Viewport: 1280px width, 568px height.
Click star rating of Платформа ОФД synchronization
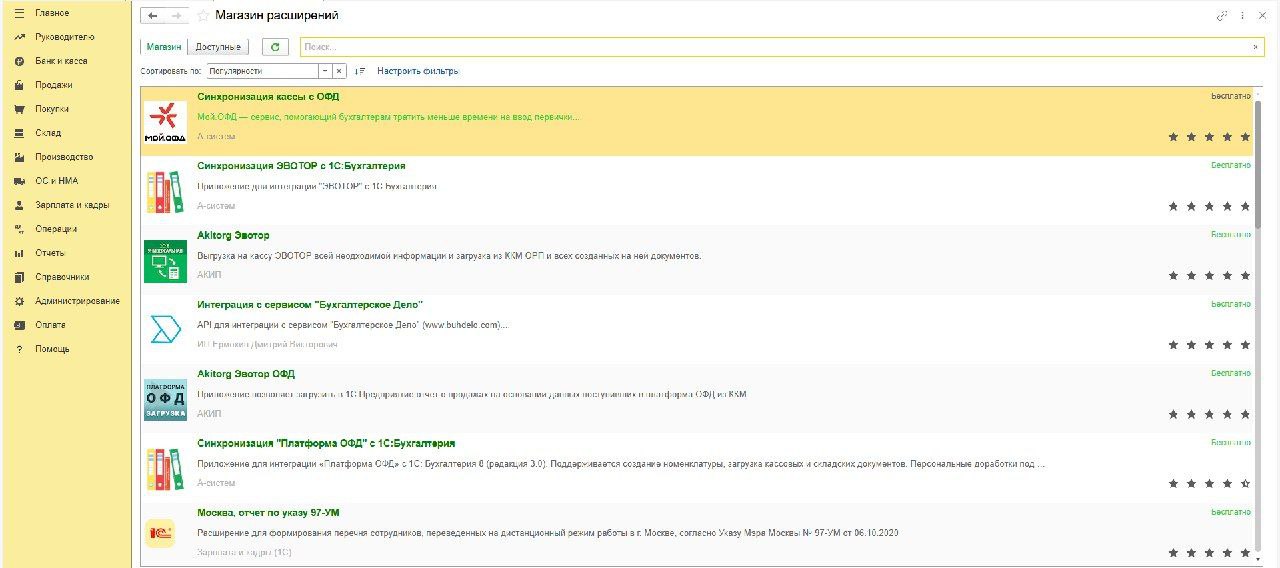tap(1209, 483)
